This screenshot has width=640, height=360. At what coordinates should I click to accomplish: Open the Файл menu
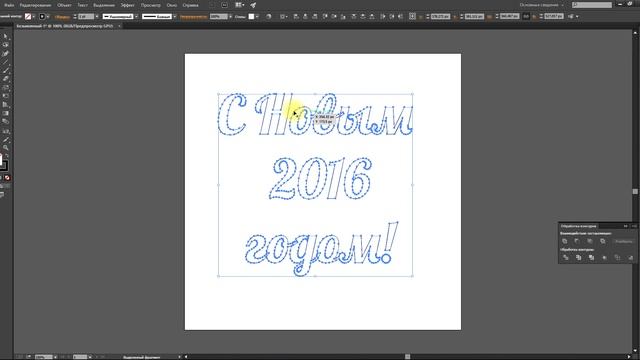click(9, 5)
